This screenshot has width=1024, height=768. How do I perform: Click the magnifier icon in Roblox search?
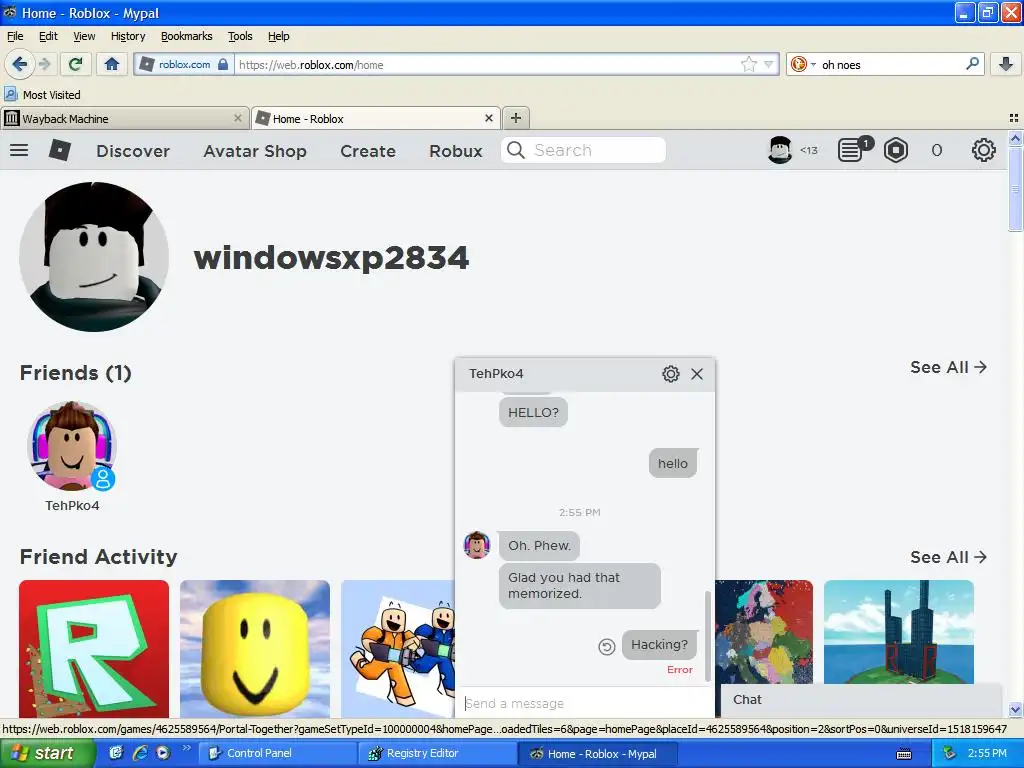pyautogui.click(x=515, y=150)
